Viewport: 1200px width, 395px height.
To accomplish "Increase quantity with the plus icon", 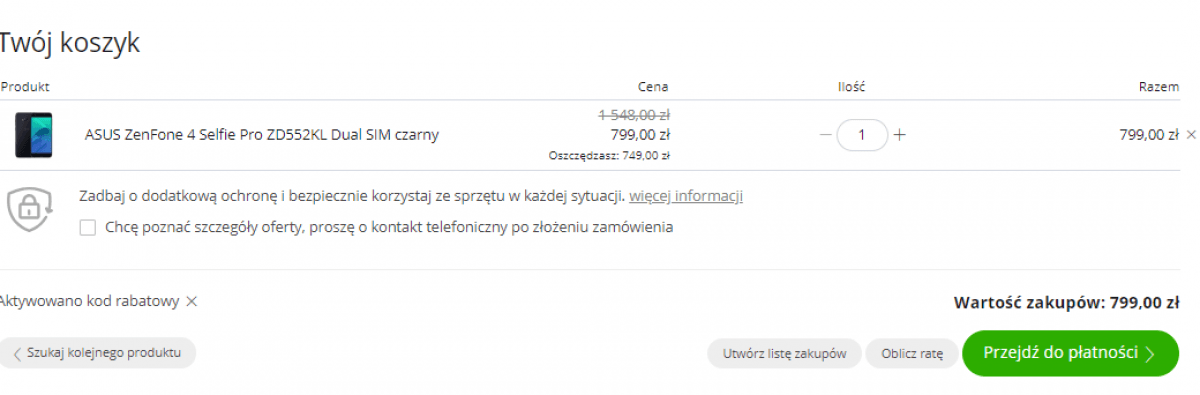I will (899, 134).
